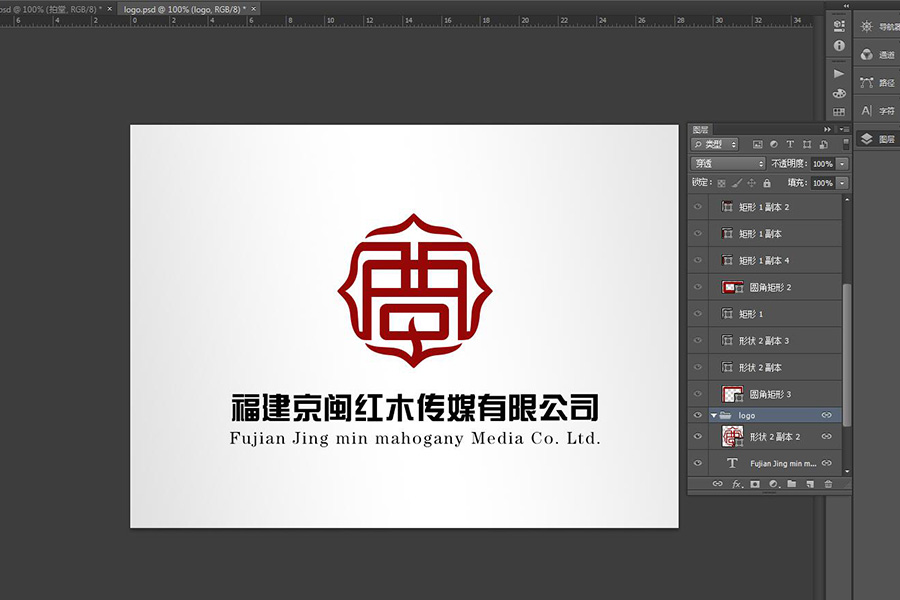Filter layers by shape type

click(x=807, y=145)
